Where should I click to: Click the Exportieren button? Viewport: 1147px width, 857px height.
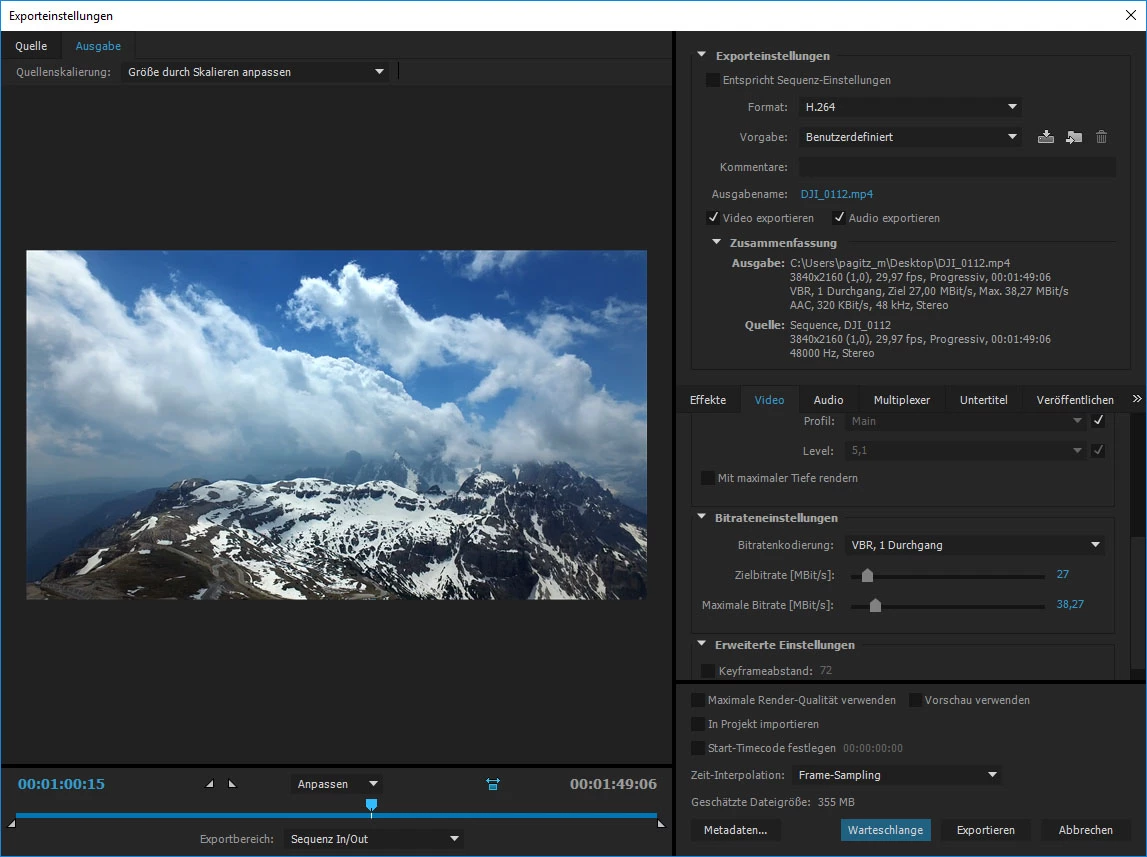tap(985, 830)
